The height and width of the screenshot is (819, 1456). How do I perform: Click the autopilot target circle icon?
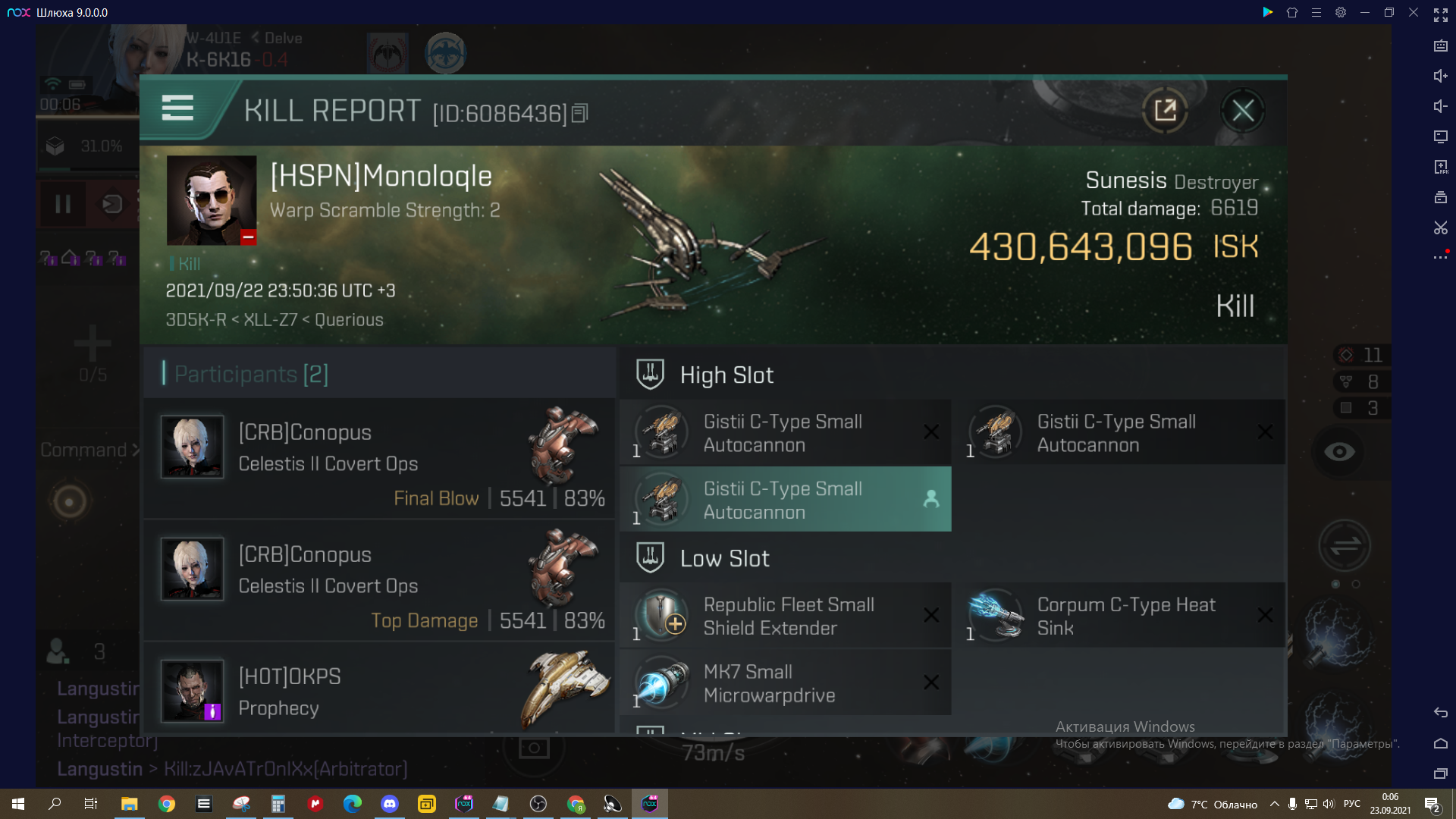pos(69,501)
